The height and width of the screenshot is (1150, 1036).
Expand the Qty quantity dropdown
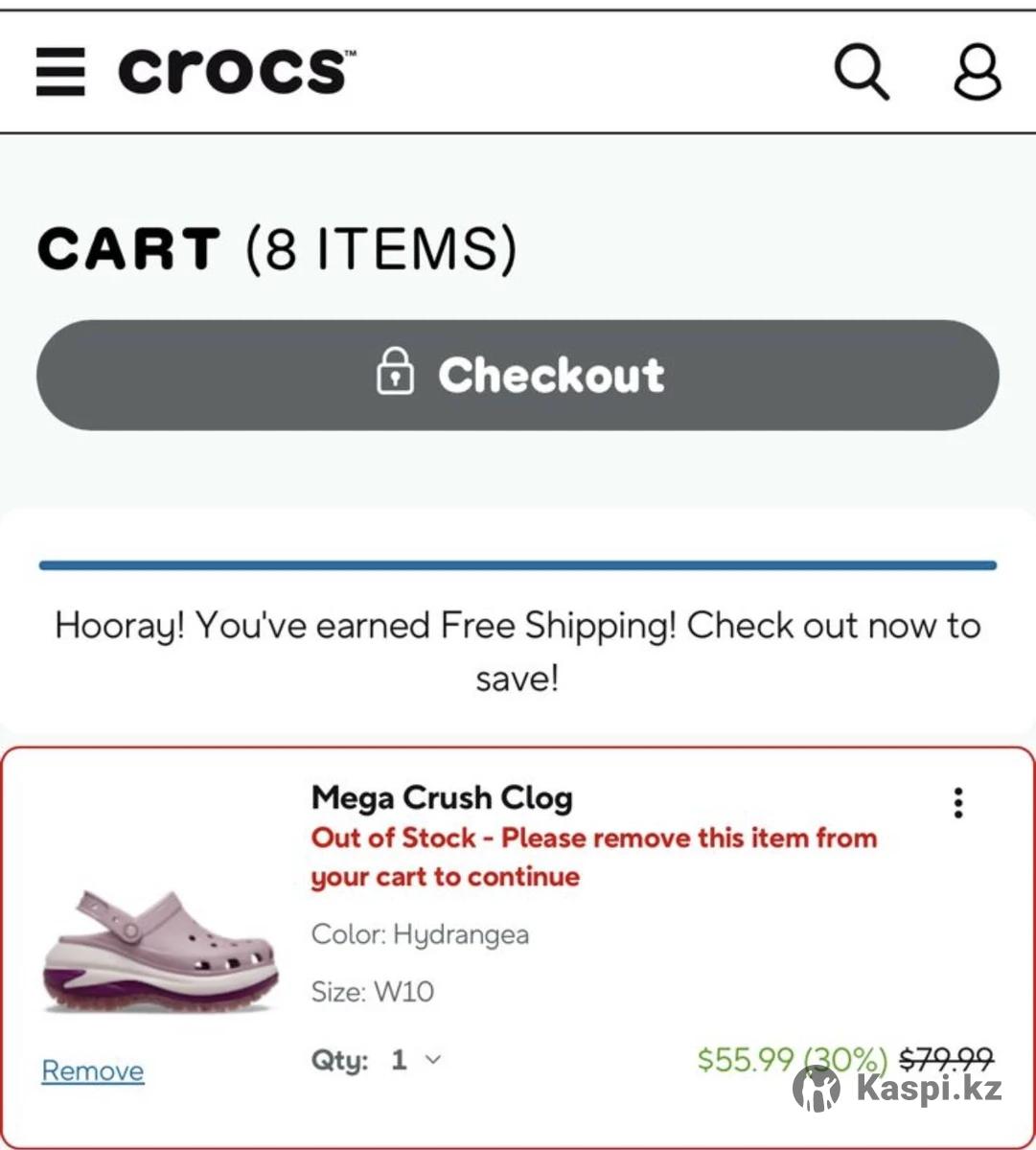415,1060
